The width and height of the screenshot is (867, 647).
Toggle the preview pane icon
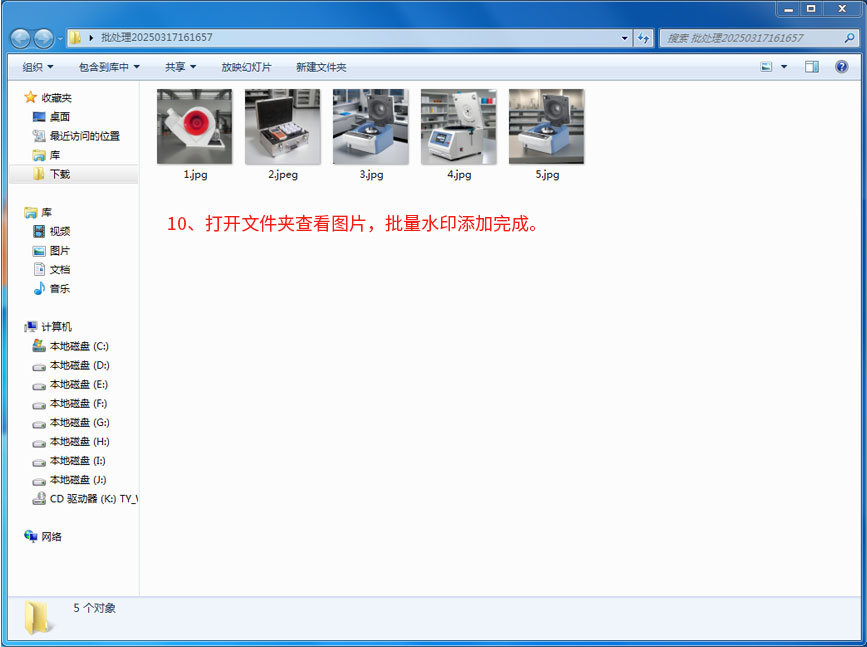coord(812,67)
